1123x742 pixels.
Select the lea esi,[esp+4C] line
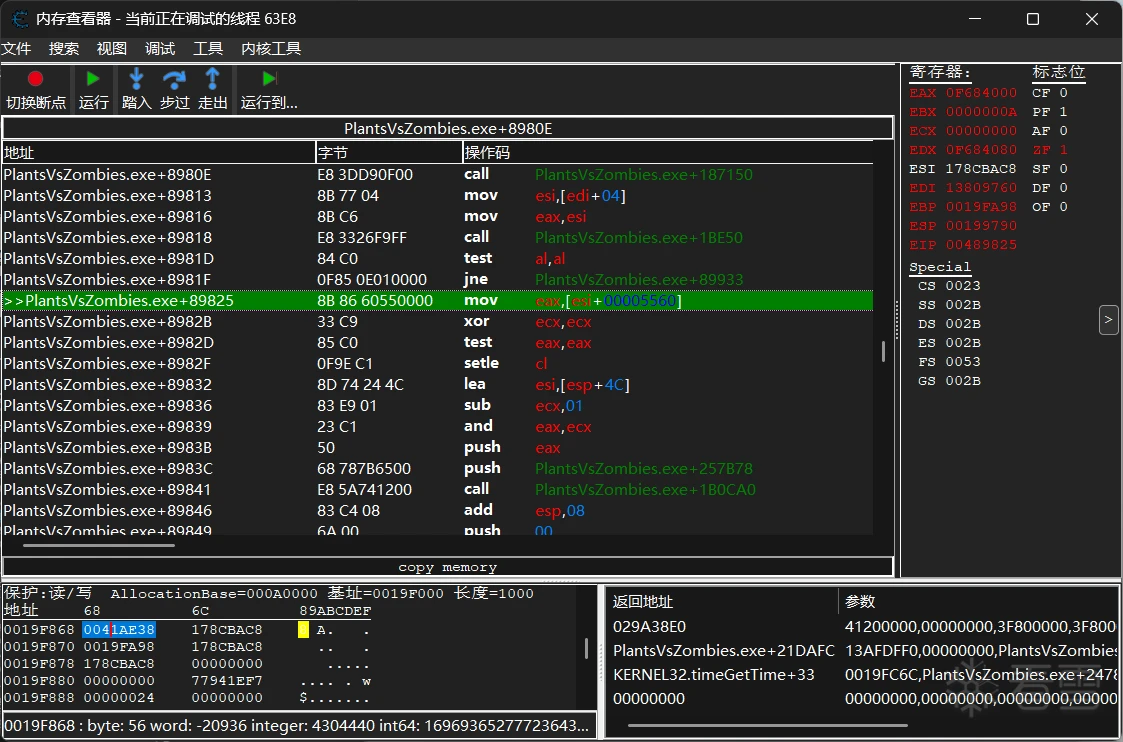pos(438,385)
